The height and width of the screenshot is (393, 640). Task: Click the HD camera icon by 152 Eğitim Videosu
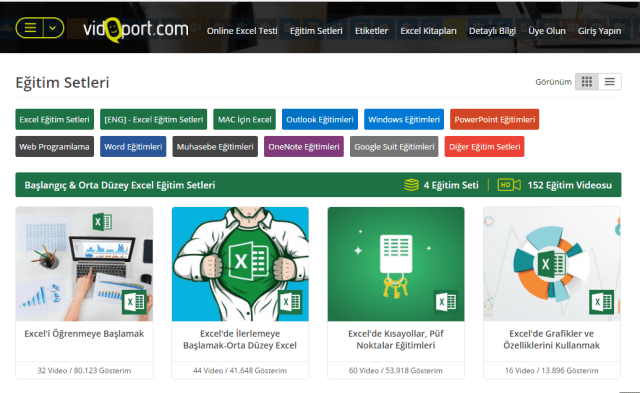pos(509,185)
